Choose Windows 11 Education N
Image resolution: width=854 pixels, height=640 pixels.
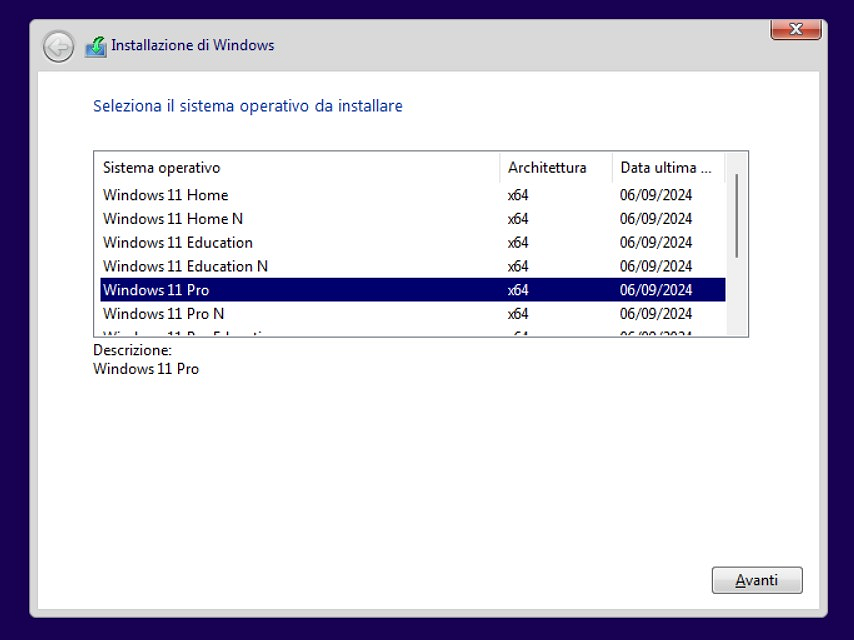[413, 266]
